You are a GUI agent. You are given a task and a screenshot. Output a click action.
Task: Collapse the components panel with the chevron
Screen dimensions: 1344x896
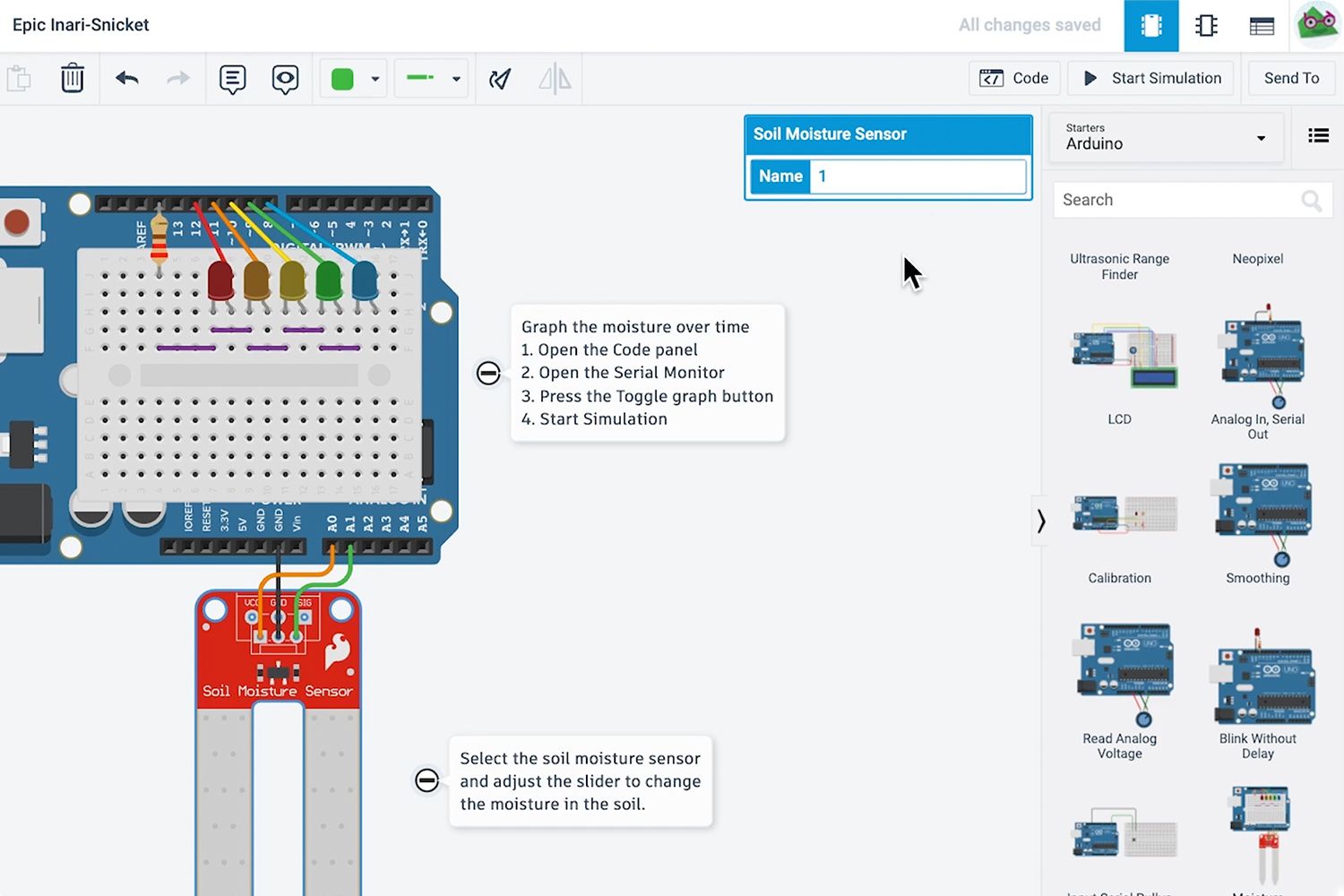(x=1040, y=520)
